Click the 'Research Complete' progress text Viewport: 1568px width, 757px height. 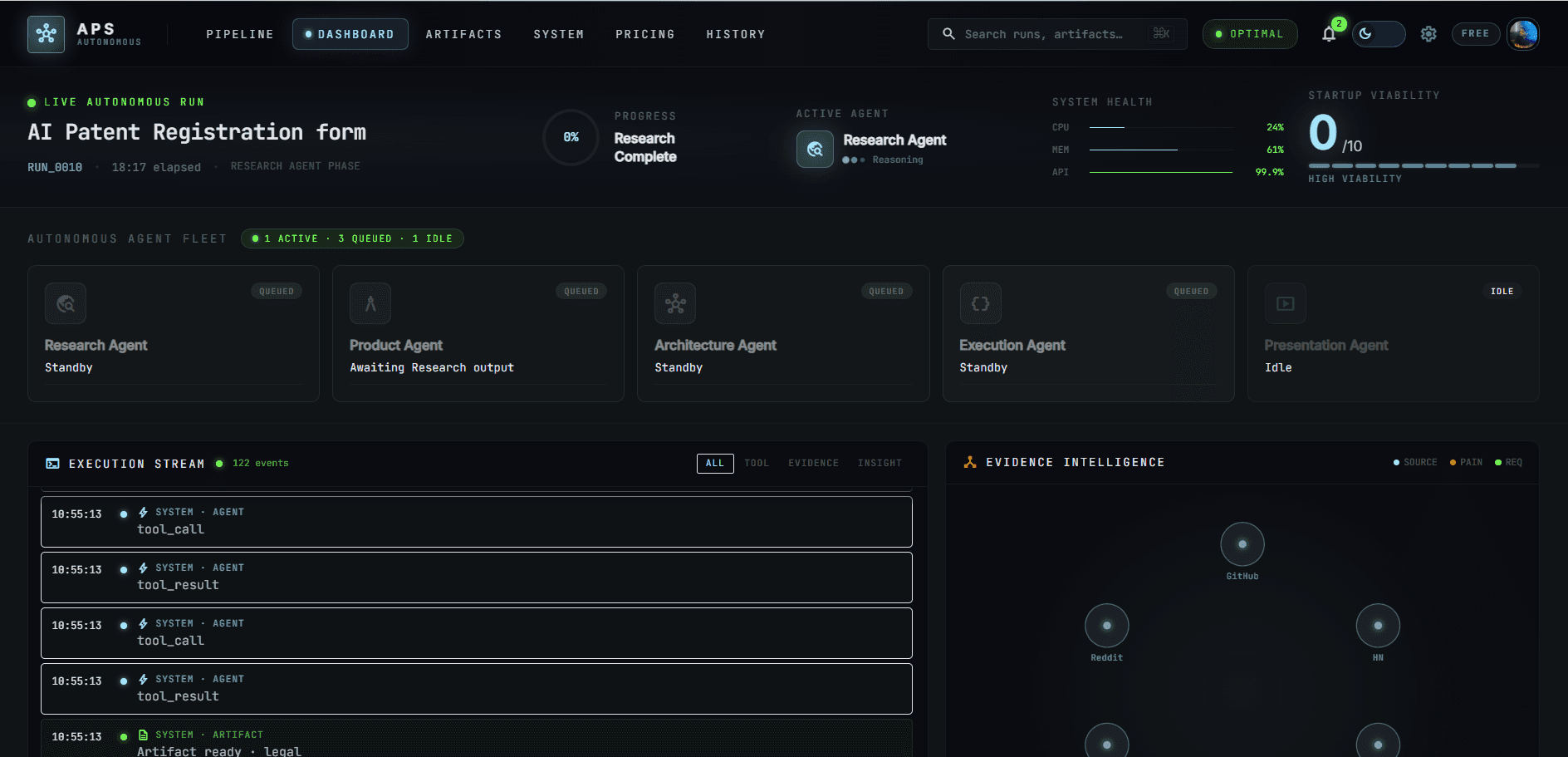tap(645, 148)
